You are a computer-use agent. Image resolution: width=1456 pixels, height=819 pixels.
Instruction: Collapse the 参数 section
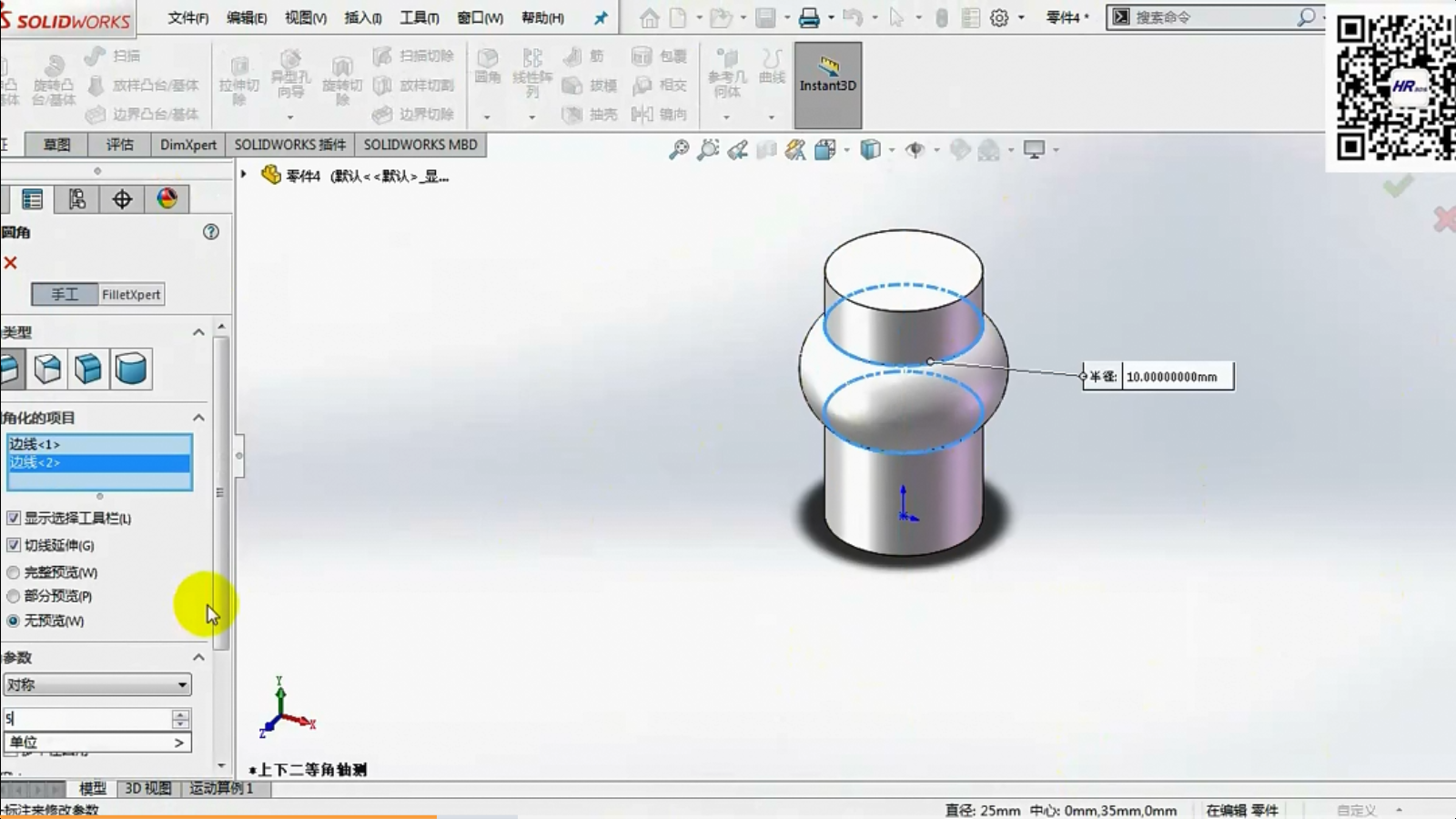[198, 657]
